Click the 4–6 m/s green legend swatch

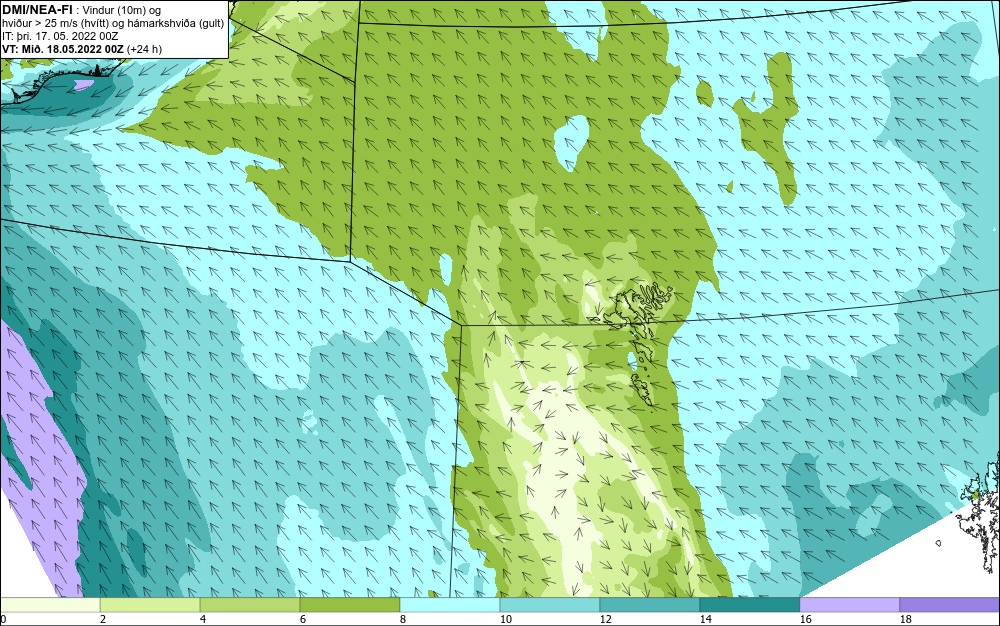(x=250, y=605)
